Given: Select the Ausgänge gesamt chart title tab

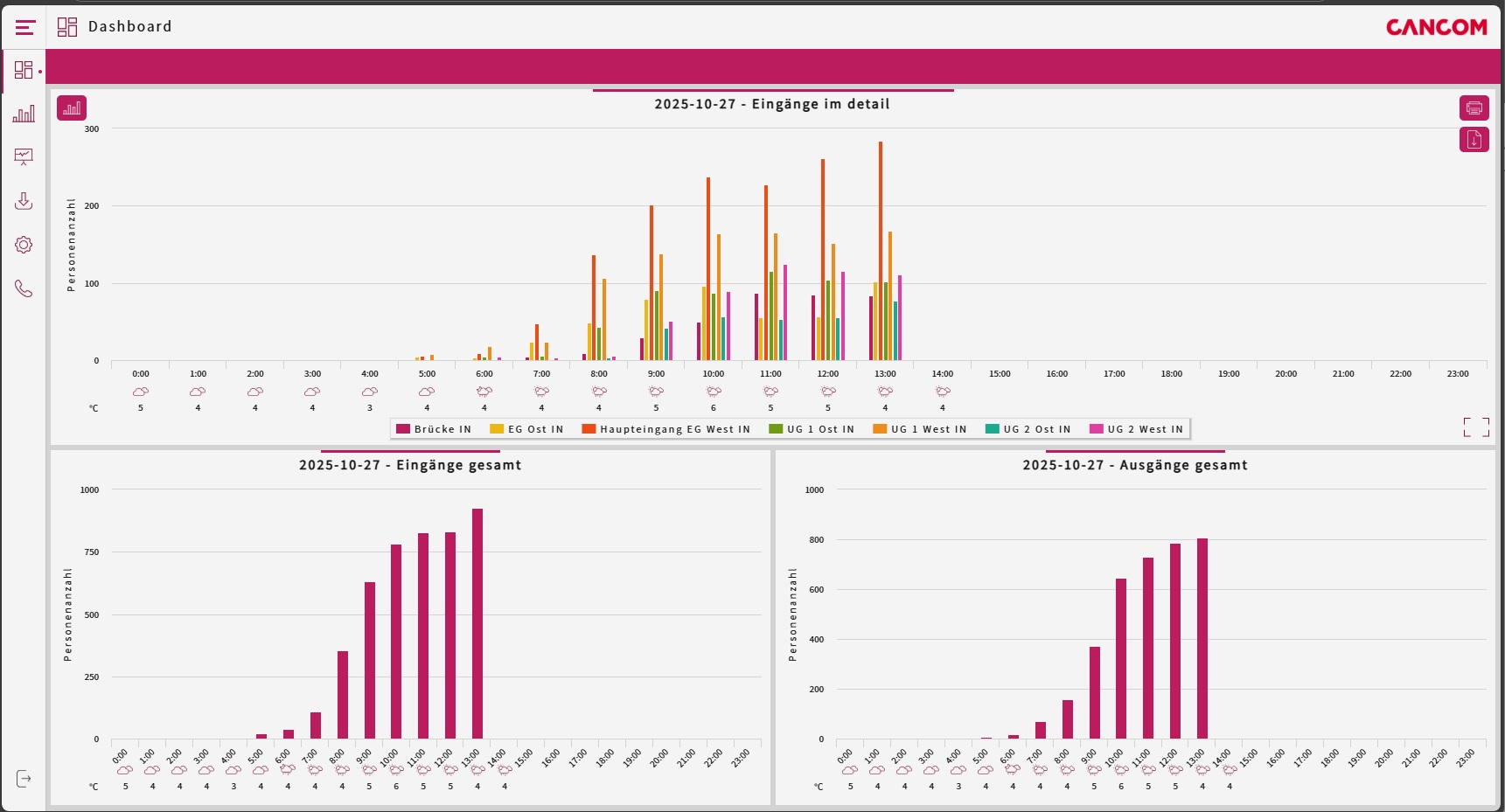Looking at the screenshot, I should pos(1134,465).
